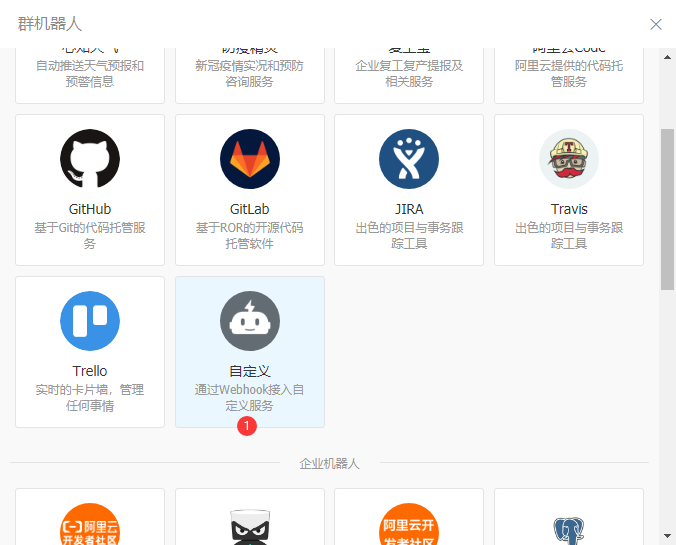Image resolution: width=676 pixels, height=545 pixels.
Task: Click the JIRA card title
Action: coord(409,209)
